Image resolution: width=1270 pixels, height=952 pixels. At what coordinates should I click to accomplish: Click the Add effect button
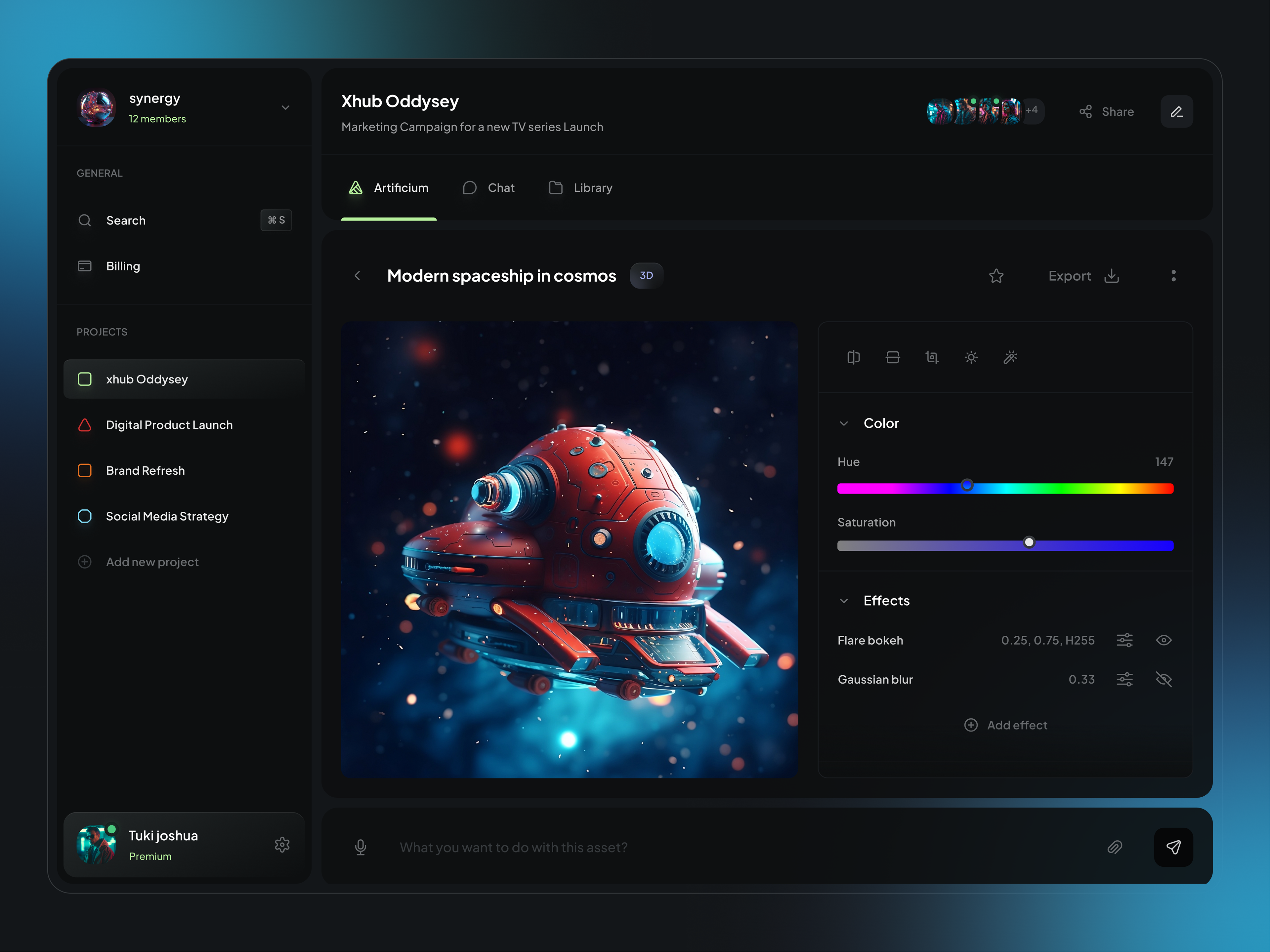click(x=1005, y=725)
